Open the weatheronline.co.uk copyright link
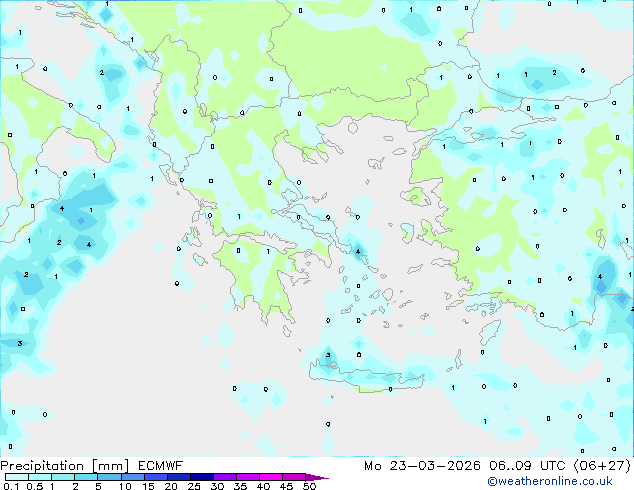 click(550, 481)
